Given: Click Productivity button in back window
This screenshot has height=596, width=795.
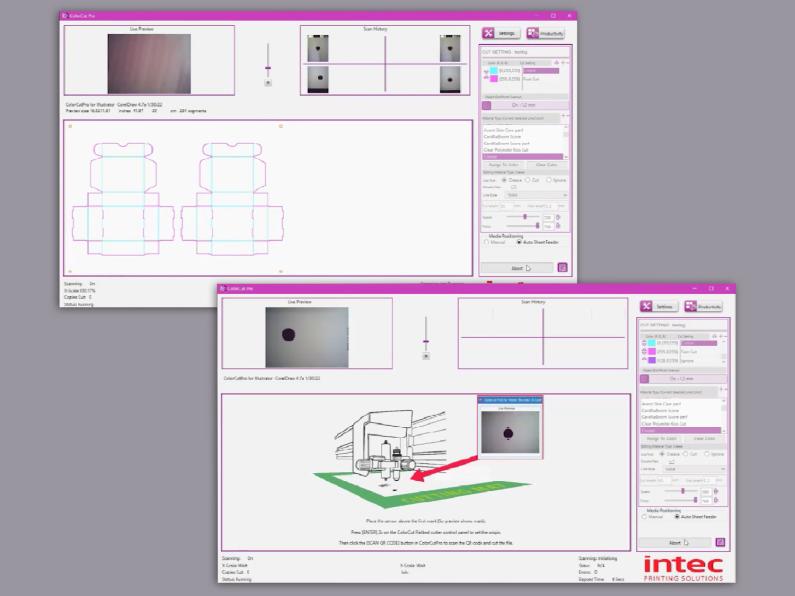Looking at the screenshot, I should point(546,32).
